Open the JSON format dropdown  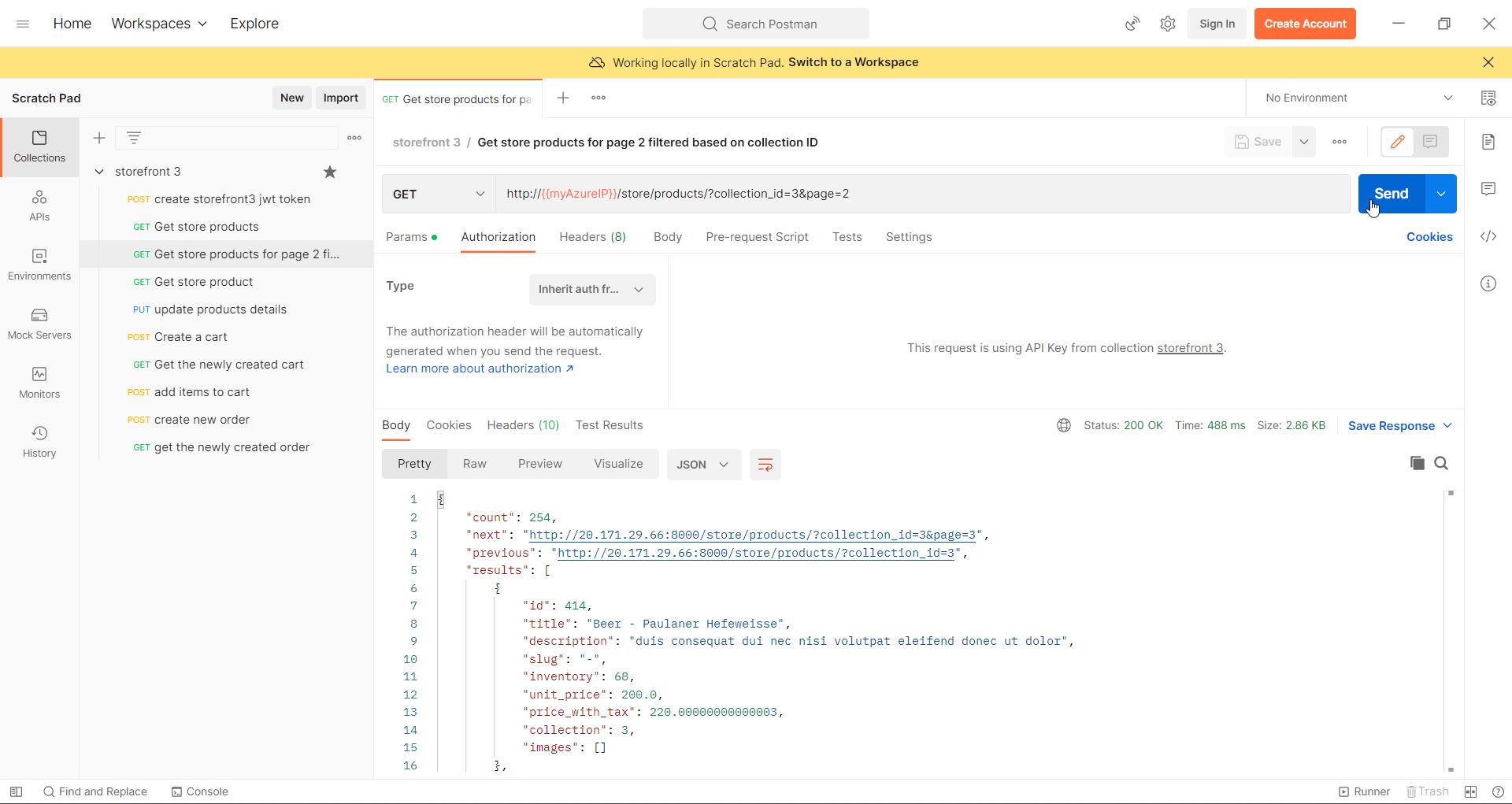[x=703, y=465]
